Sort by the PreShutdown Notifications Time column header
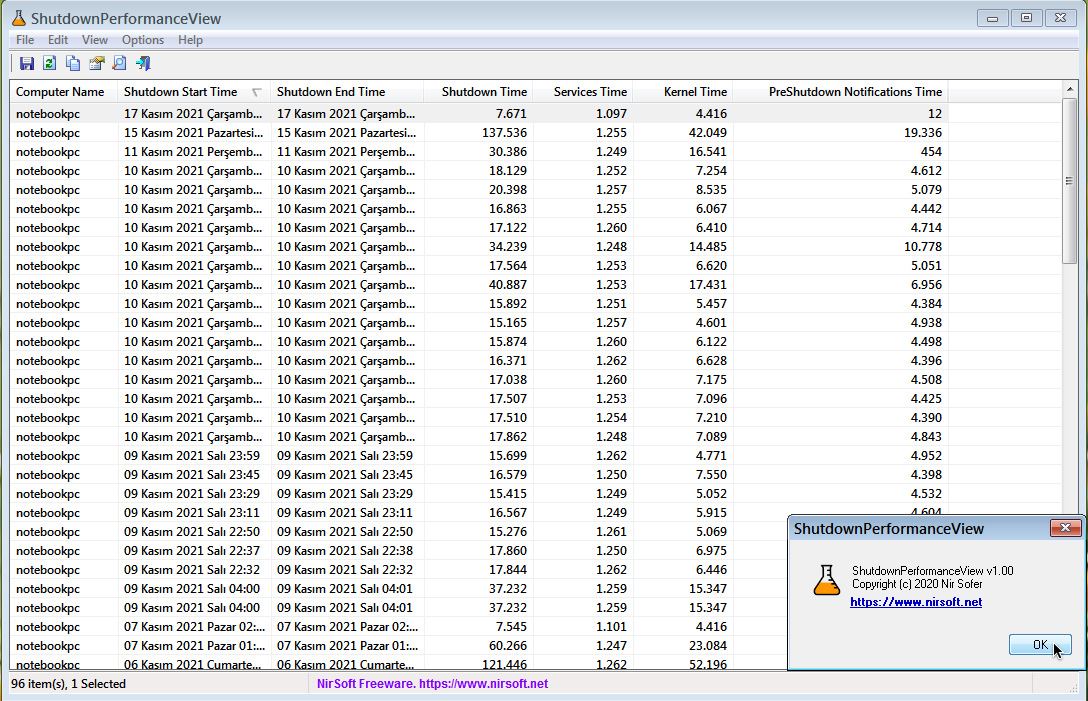 click(840, 92)
